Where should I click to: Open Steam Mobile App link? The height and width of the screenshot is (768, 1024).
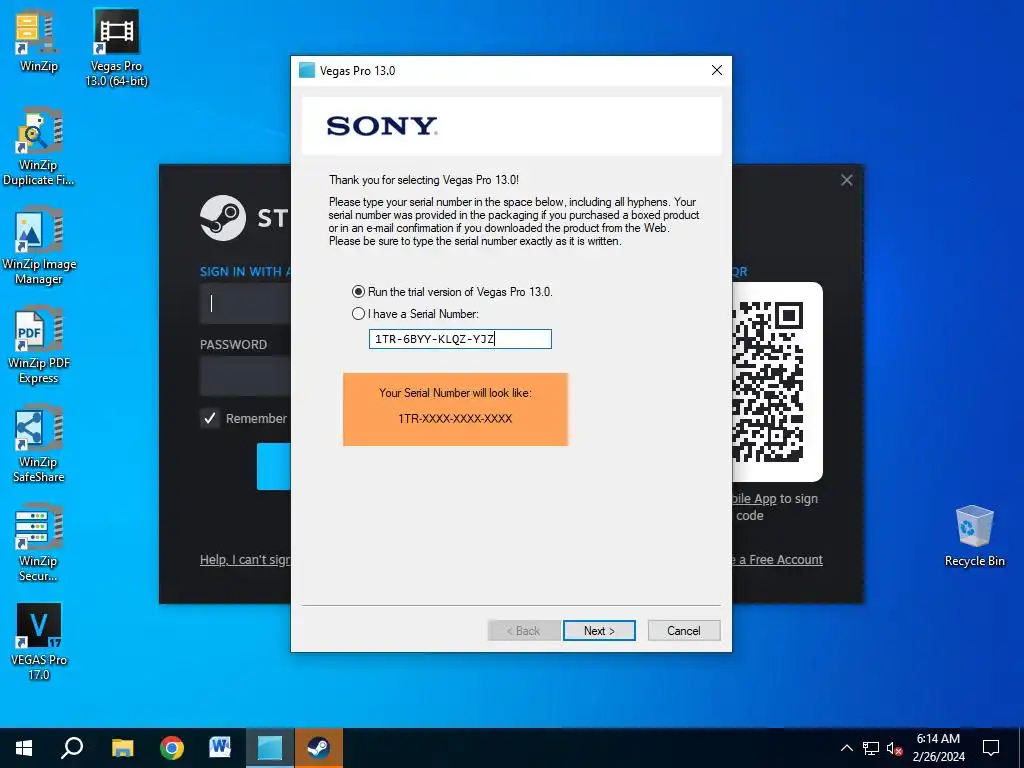(754, 499)
